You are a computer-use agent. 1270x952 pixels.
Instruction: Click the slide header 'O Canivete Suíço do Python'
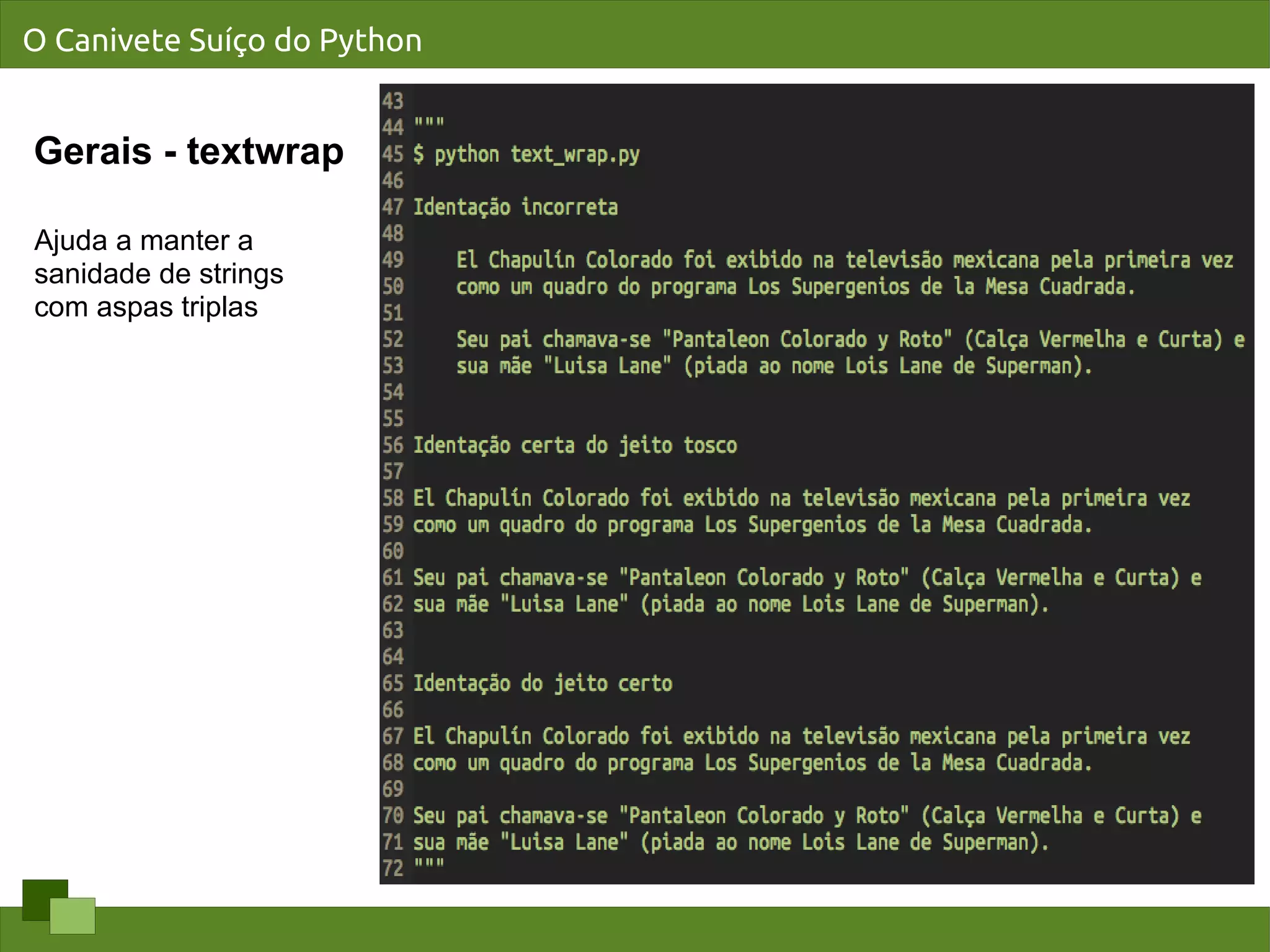tap(223, 40)
